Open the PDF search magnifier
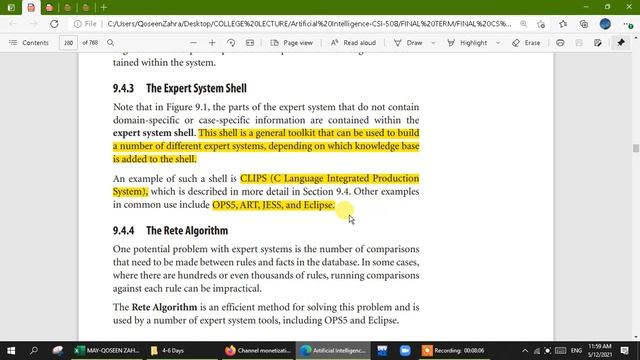This screenshot has height=360, width=640. (110, 43)
